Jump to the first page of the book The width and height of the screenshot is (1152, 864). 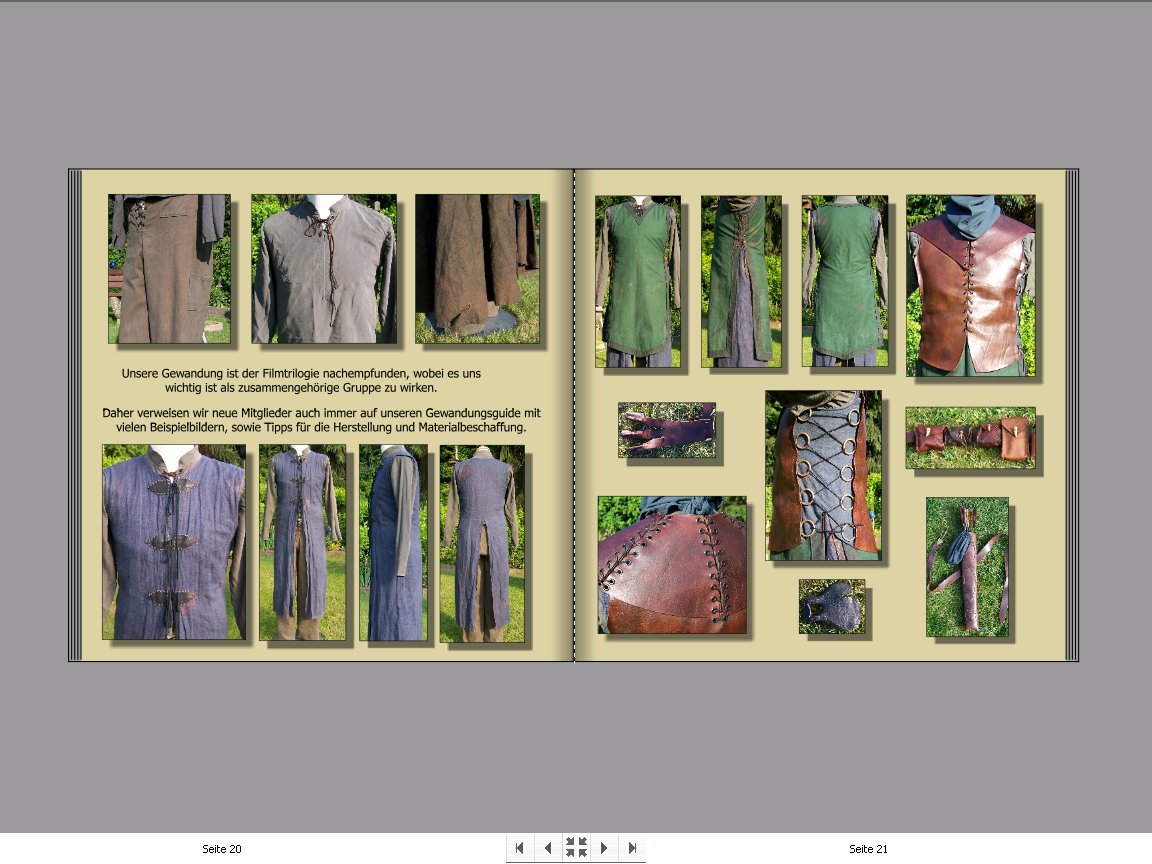[x=519, y=848]
